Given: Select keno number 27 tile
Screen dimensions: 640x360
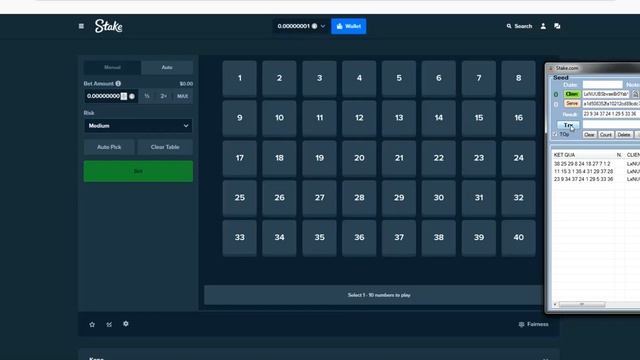Looking at the screenshot, I should tap(320, 198).
